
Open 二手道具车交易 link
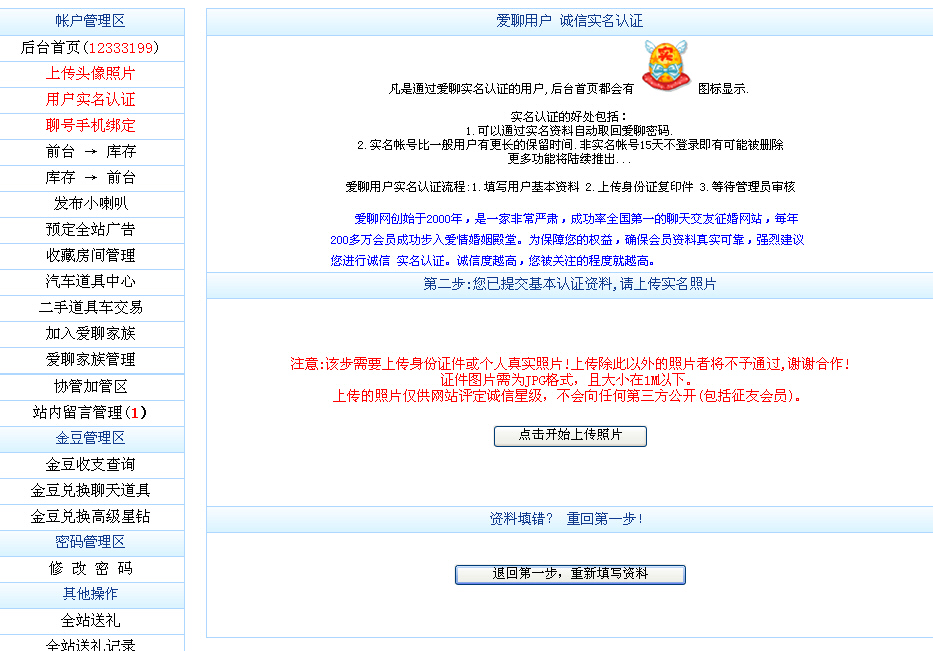(x=90, y=308)
